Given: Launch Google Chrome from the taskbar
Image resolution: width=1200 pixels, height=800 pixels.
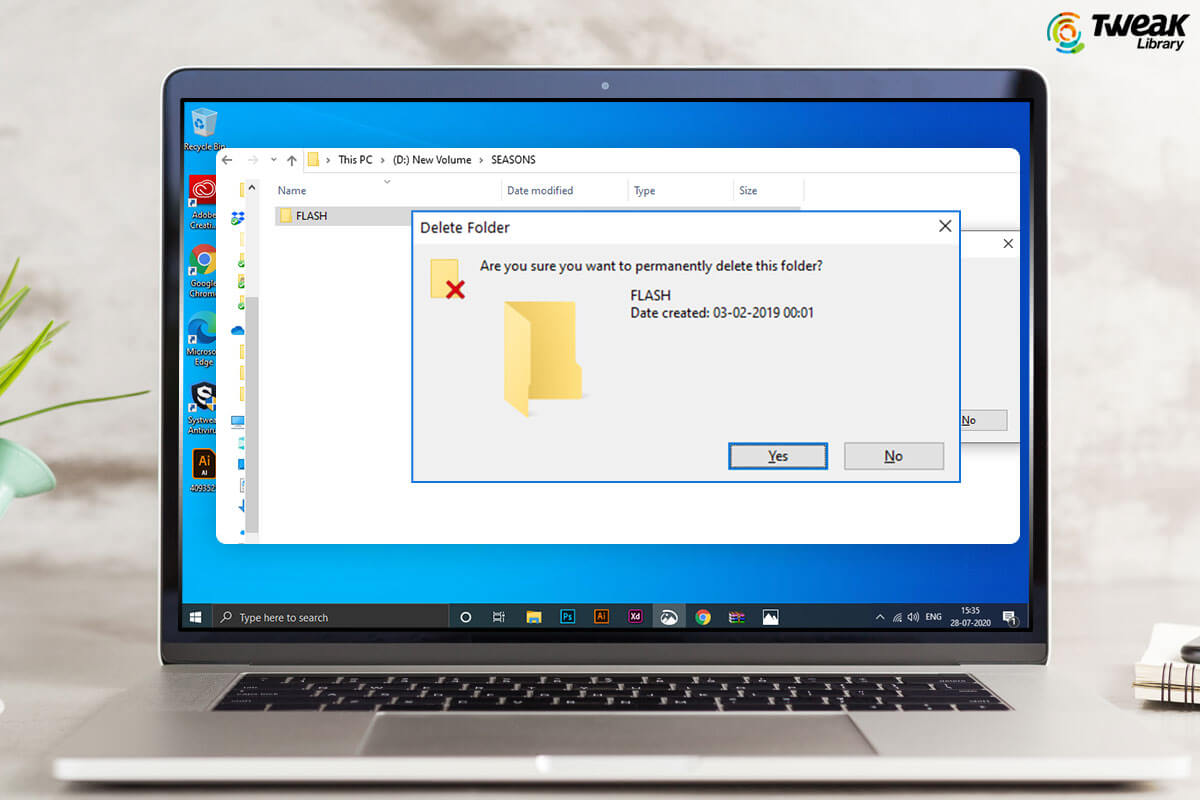Looking at the screenshot, I should click(x=701, y=616).
